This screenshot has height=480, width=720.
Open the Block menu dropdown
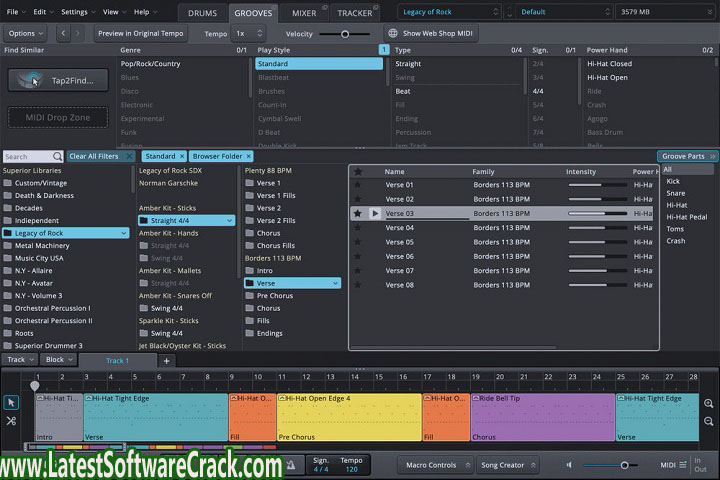(x=59, y=360)
